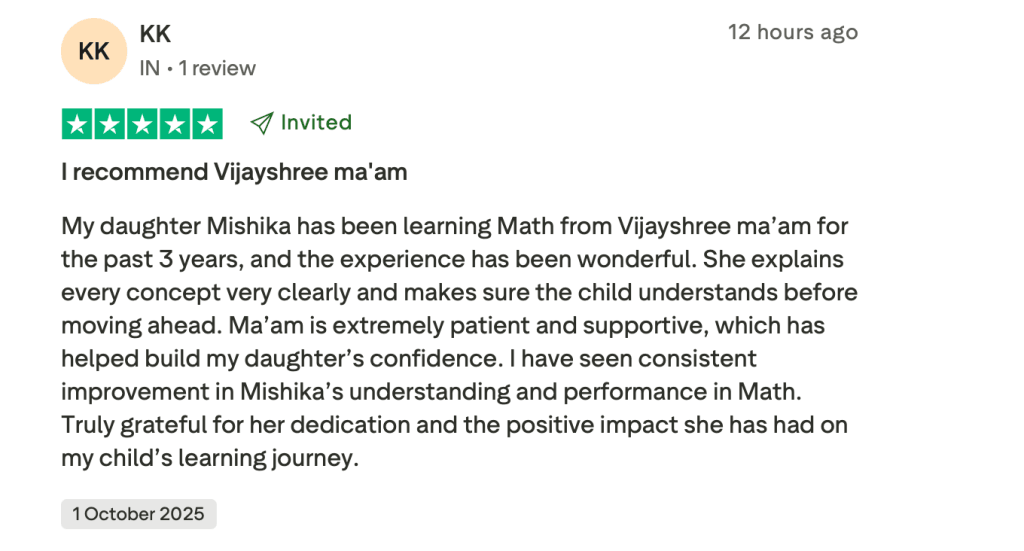The image size is (1024, 551).
Task: Click the line starting 'My daughter Mishika'
Action: (454, 226)
